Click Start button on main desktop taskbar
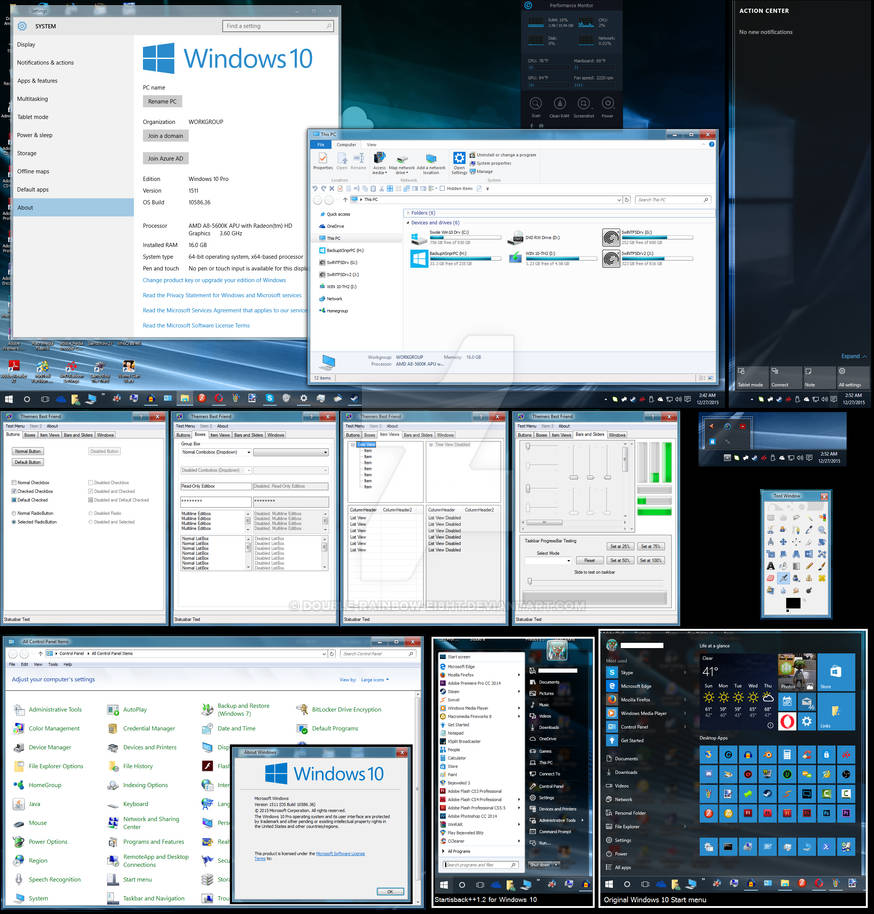This screenshot has width=874, height=914. (x=9, y=399)
